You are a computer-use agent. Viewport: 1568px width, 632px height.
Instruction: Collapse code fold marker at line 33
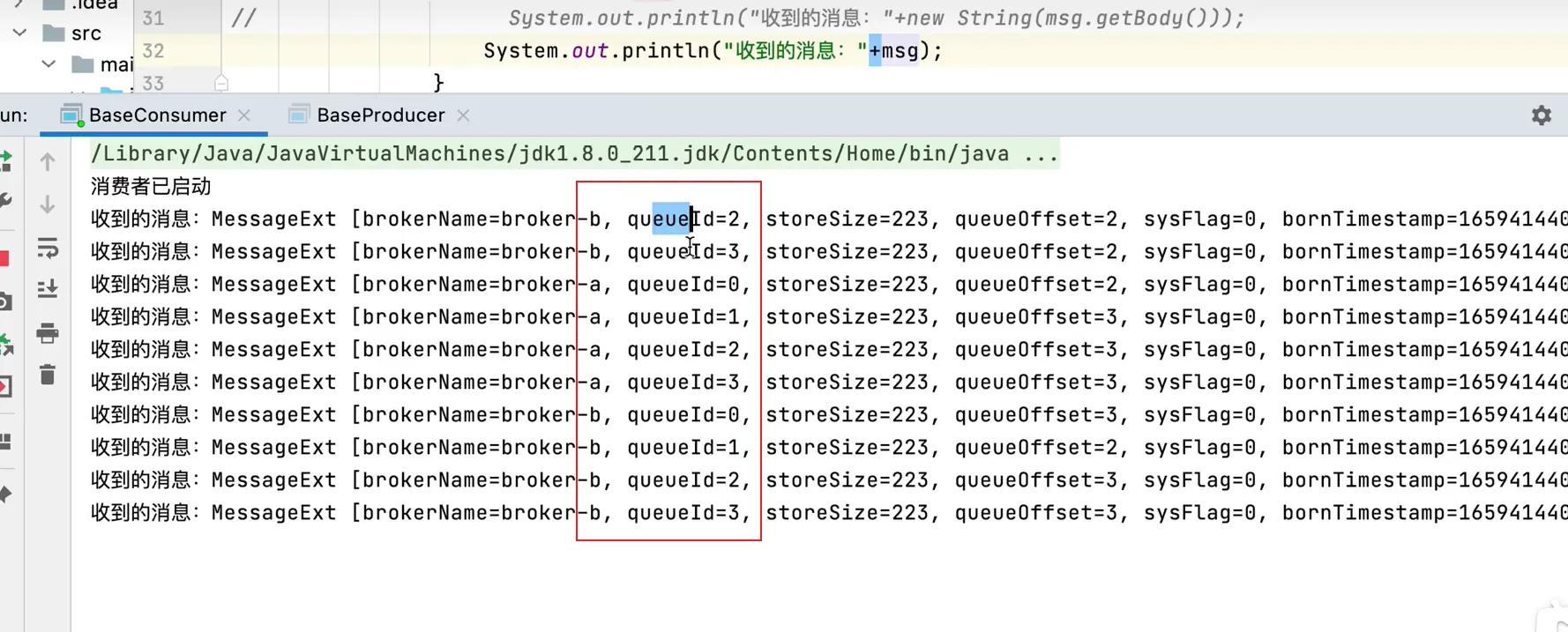click(221, 83)
